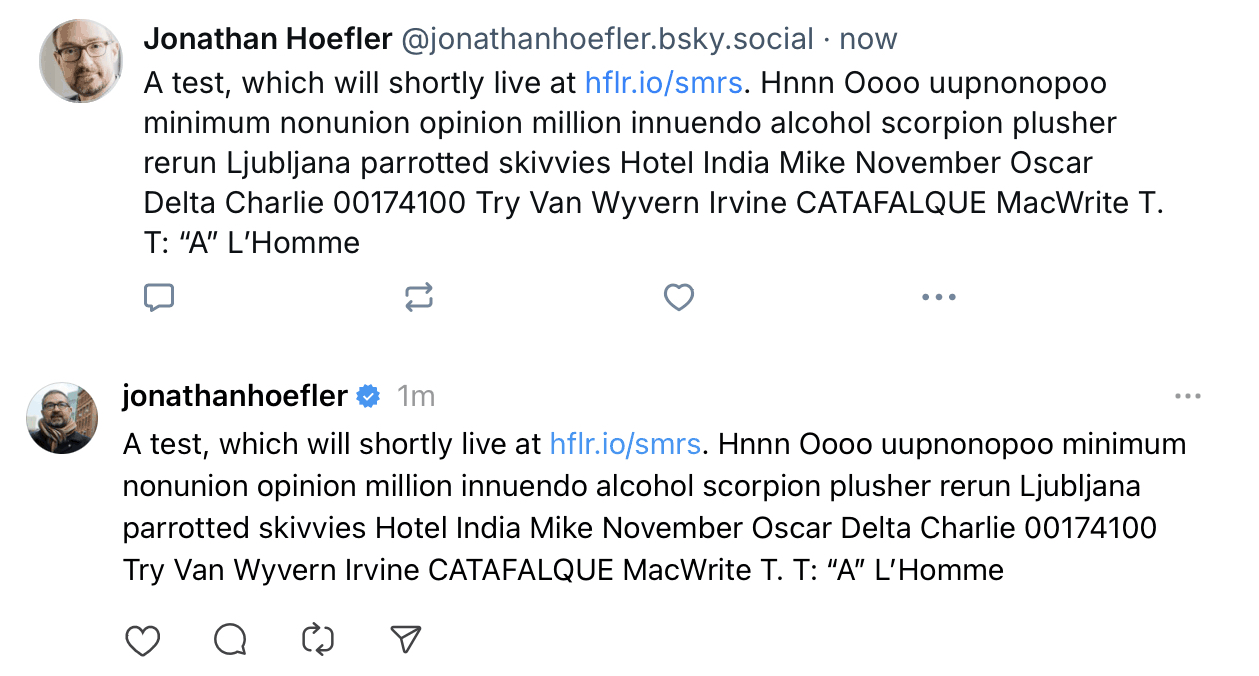
Task: Repost the verified jonathanhoefler post
Action: tap(317, 640)
